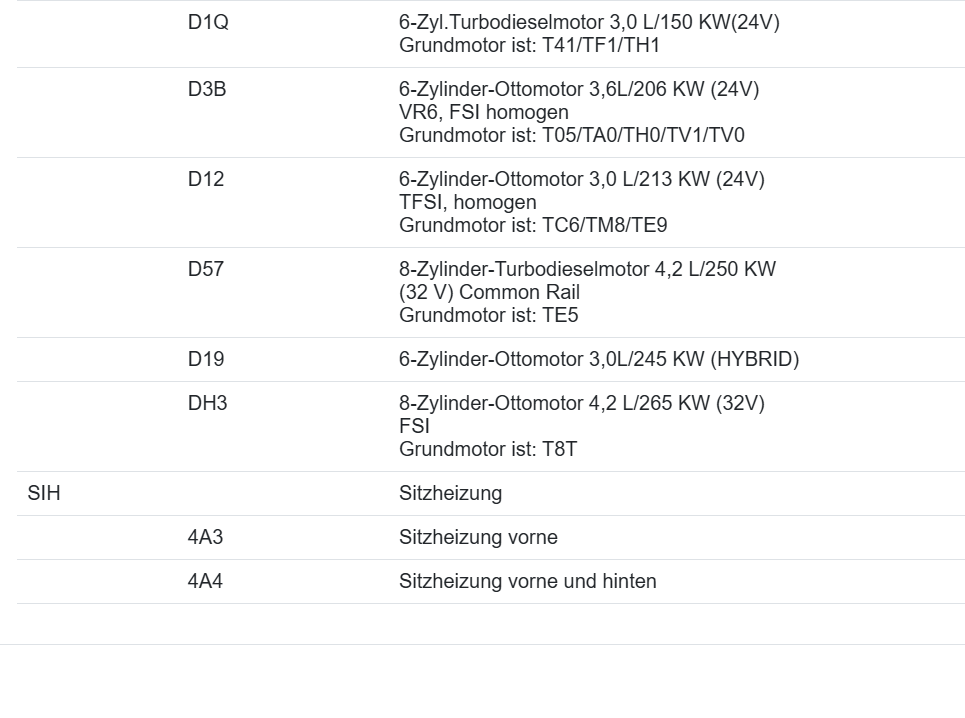
Task: Select the 3,0L/245 KW (HYBRID) description
Action: (599, 360)
